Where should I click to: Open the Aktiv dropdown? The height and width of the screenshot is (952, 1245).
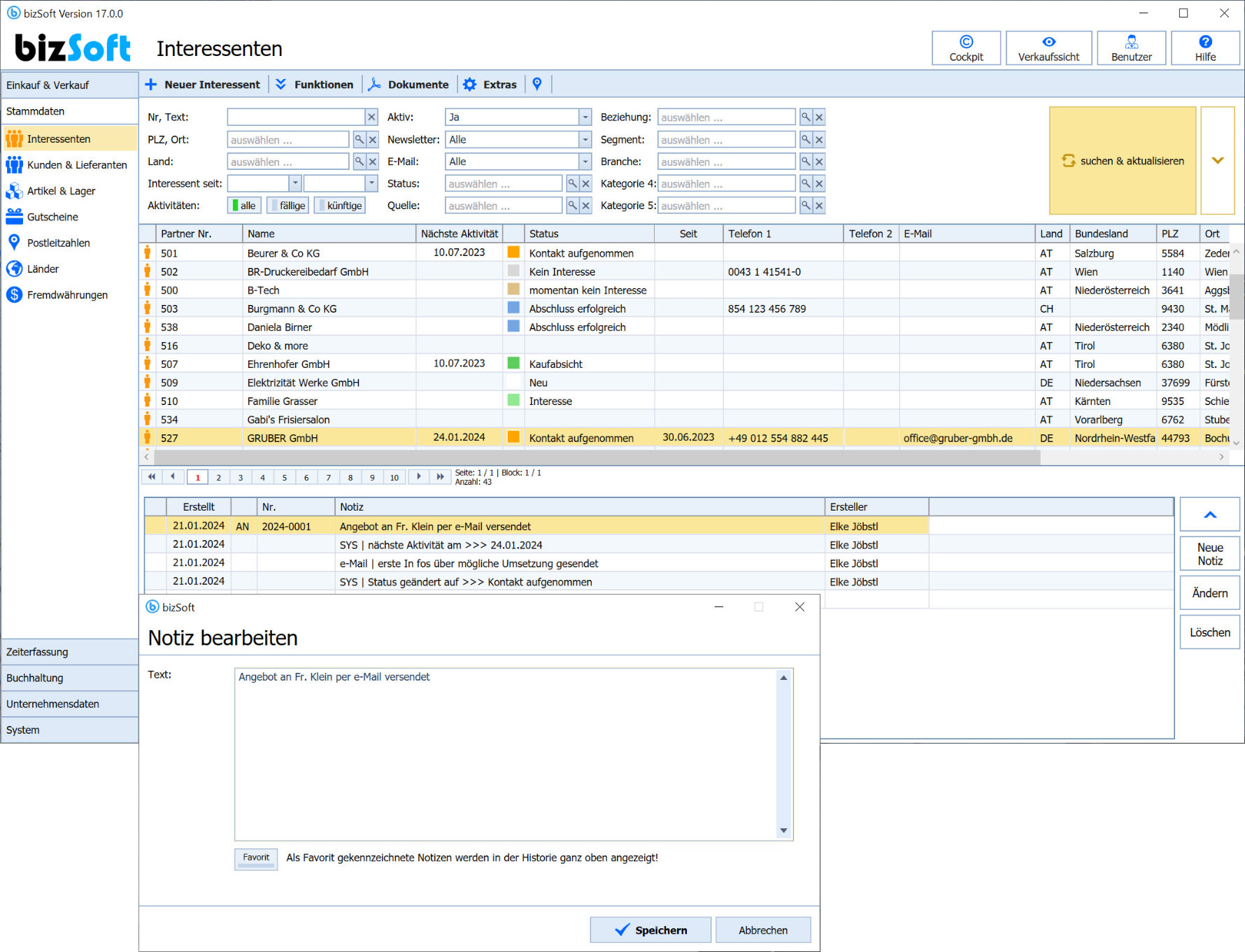coord(585,117)
